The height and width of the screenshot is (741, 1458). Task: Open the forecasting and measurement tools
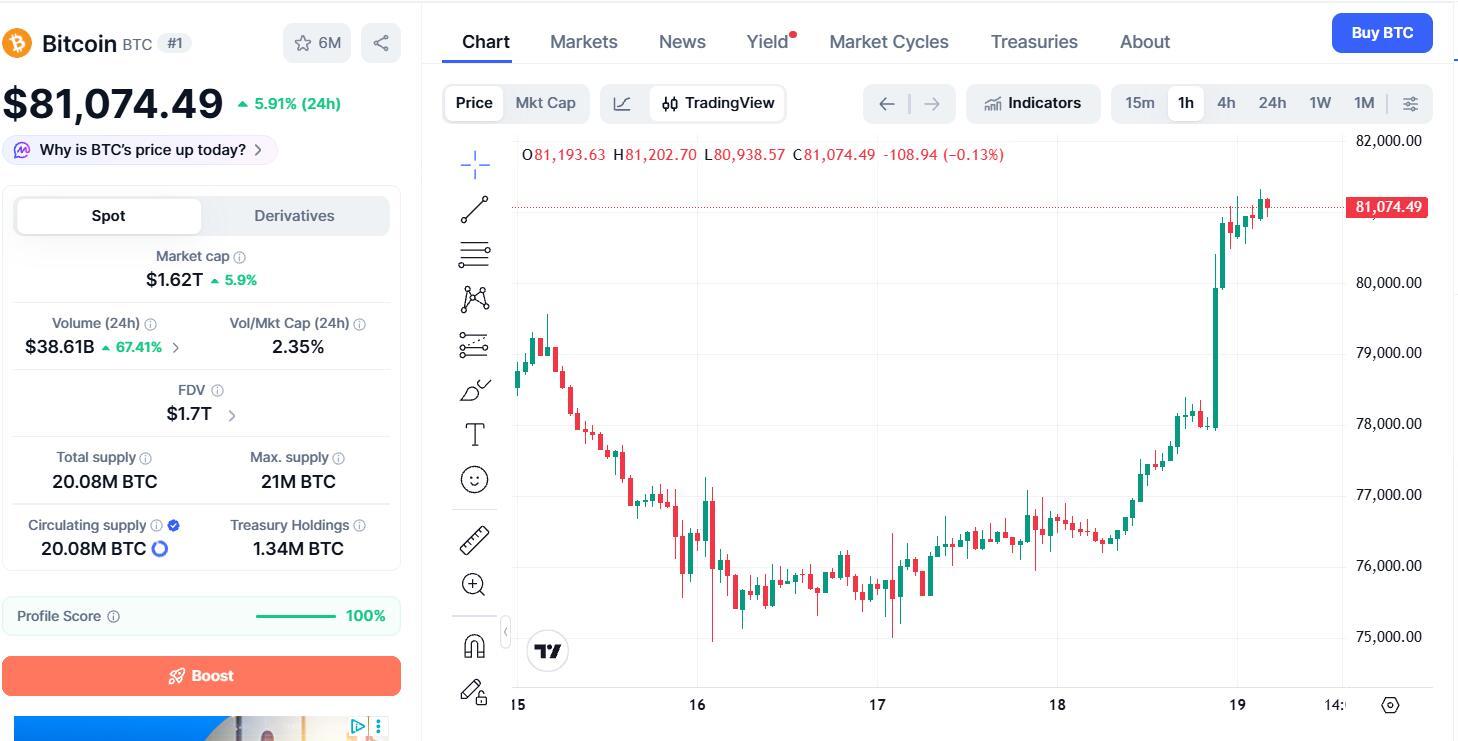pos(475,345)
